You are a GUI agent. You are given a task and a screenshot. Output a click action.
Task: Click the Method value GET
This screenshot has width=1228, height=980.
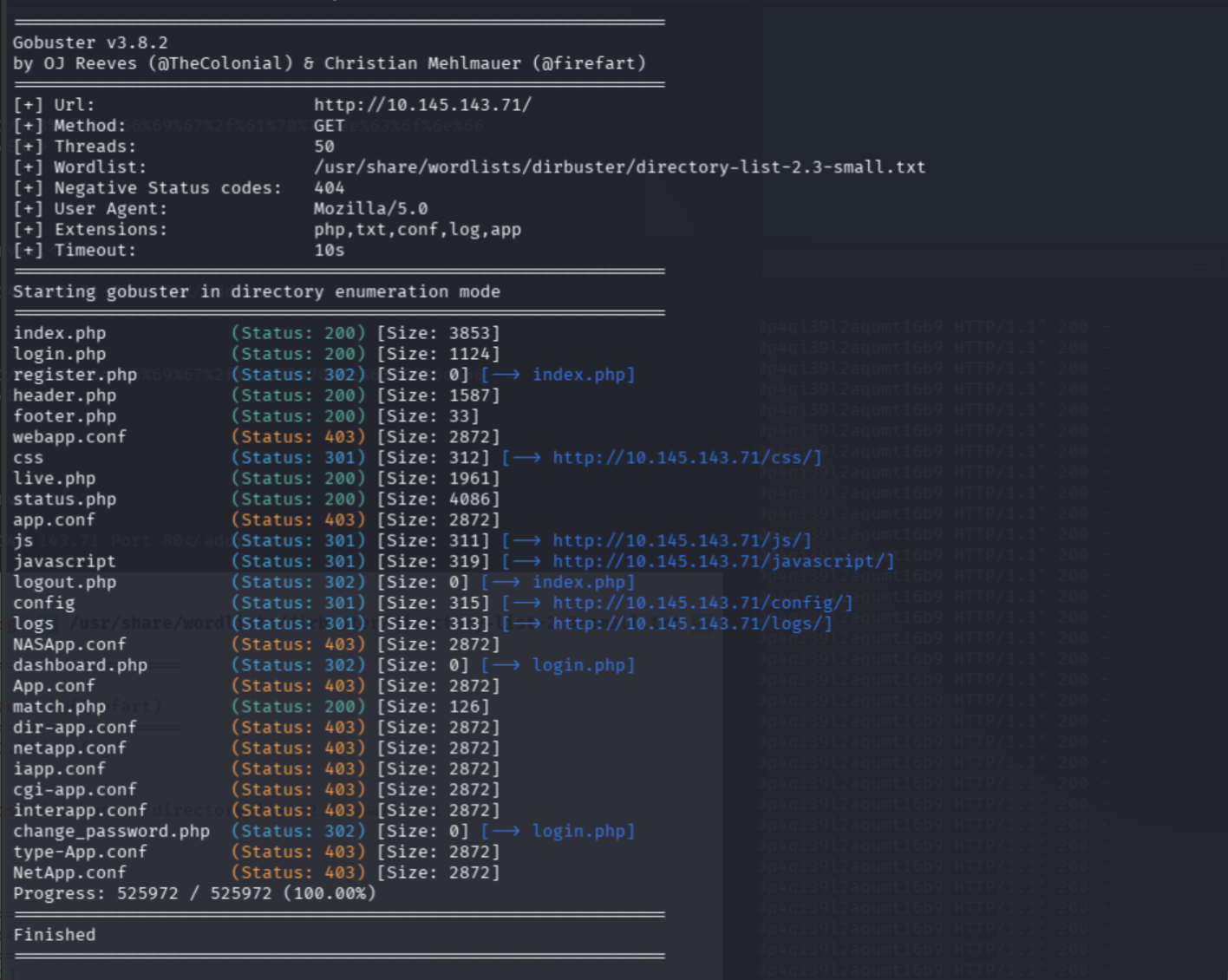(x=330, y=126)
